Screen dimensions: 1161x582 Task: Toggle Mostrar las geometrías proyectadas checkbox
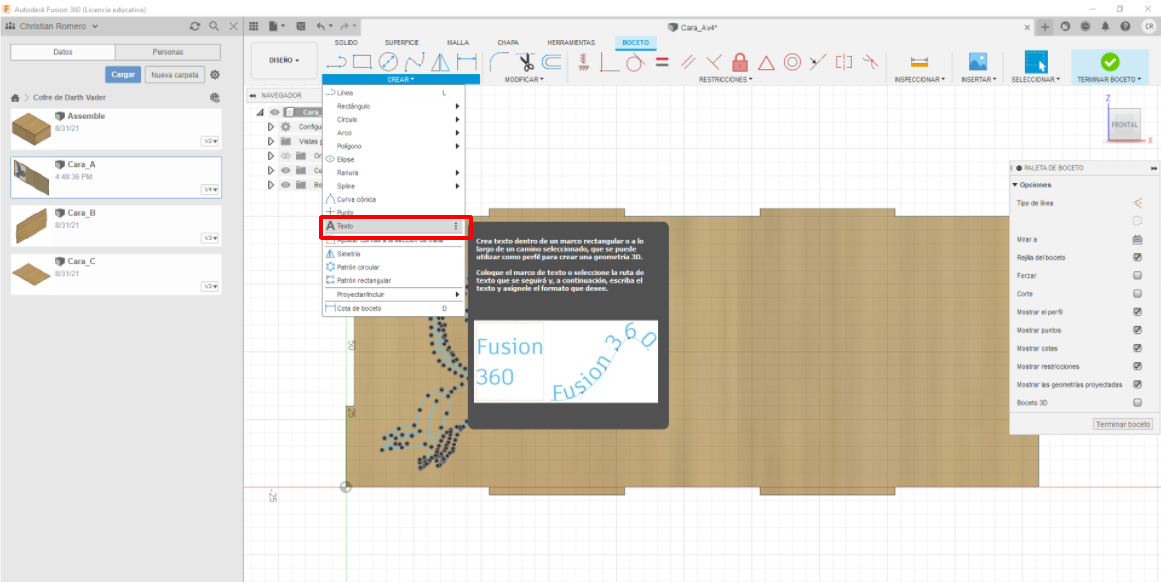1137,384
